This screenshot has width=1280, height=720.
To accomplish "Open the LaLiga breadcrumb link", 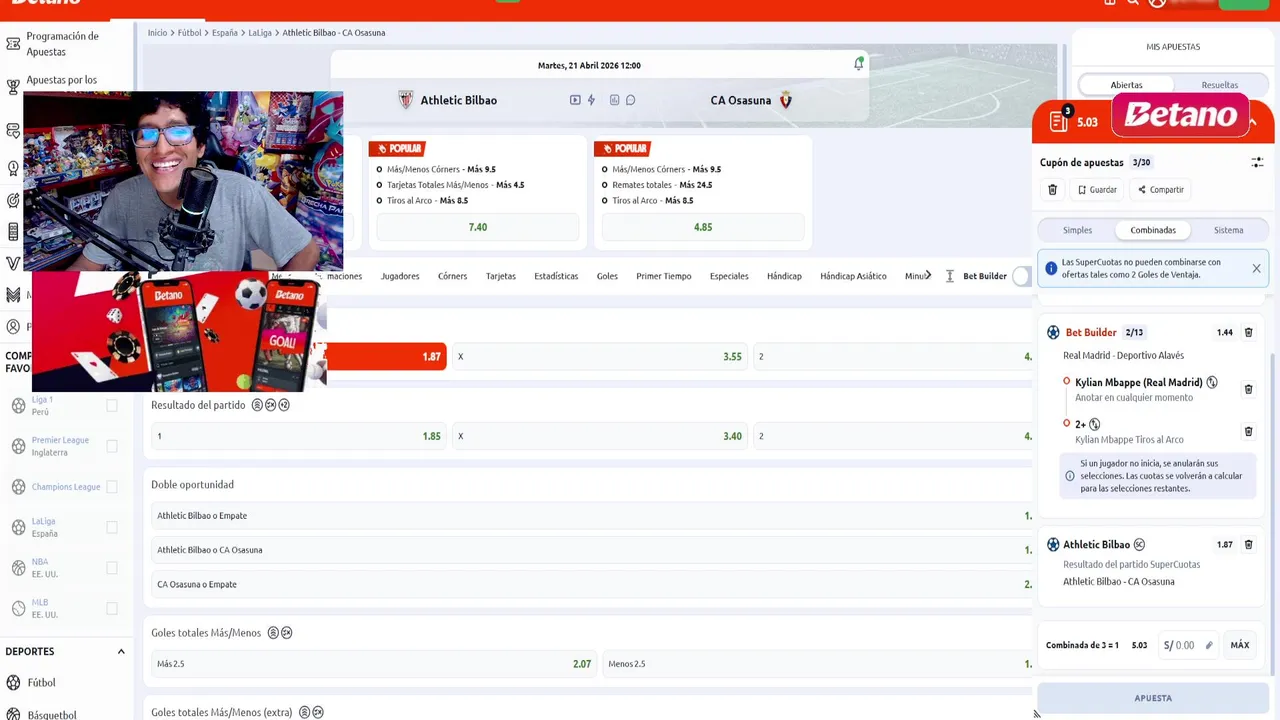I will pyautogui.click(x=260, y=33).
